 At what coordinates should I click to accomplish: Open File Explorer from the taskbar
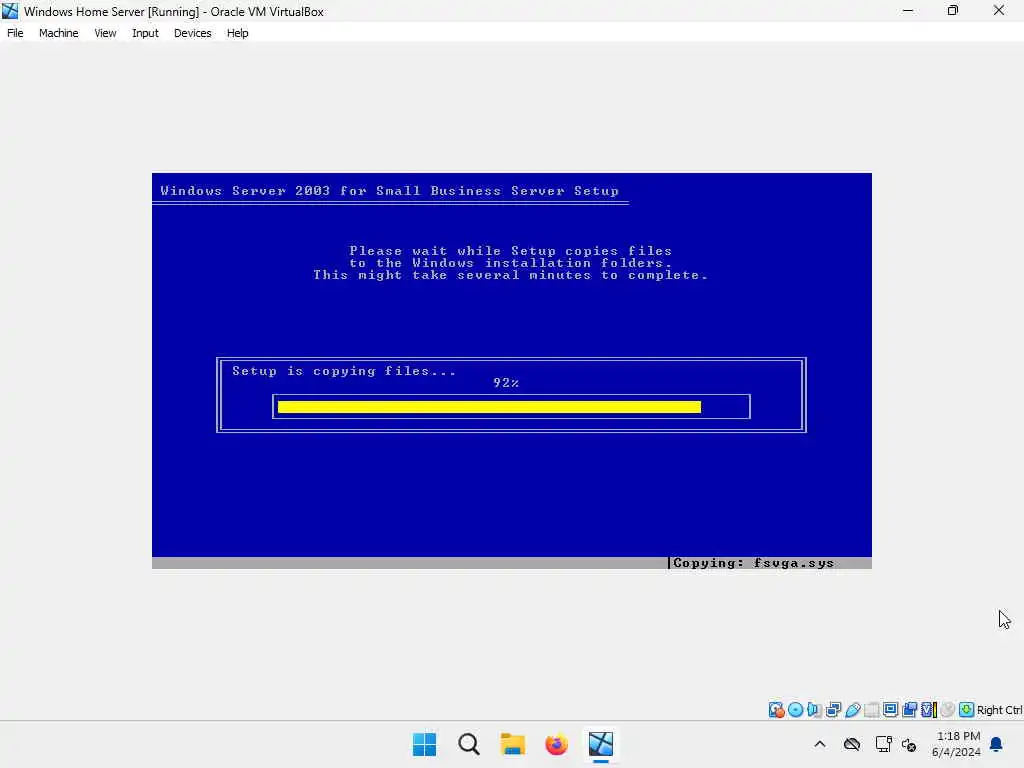tap(513, 744)
